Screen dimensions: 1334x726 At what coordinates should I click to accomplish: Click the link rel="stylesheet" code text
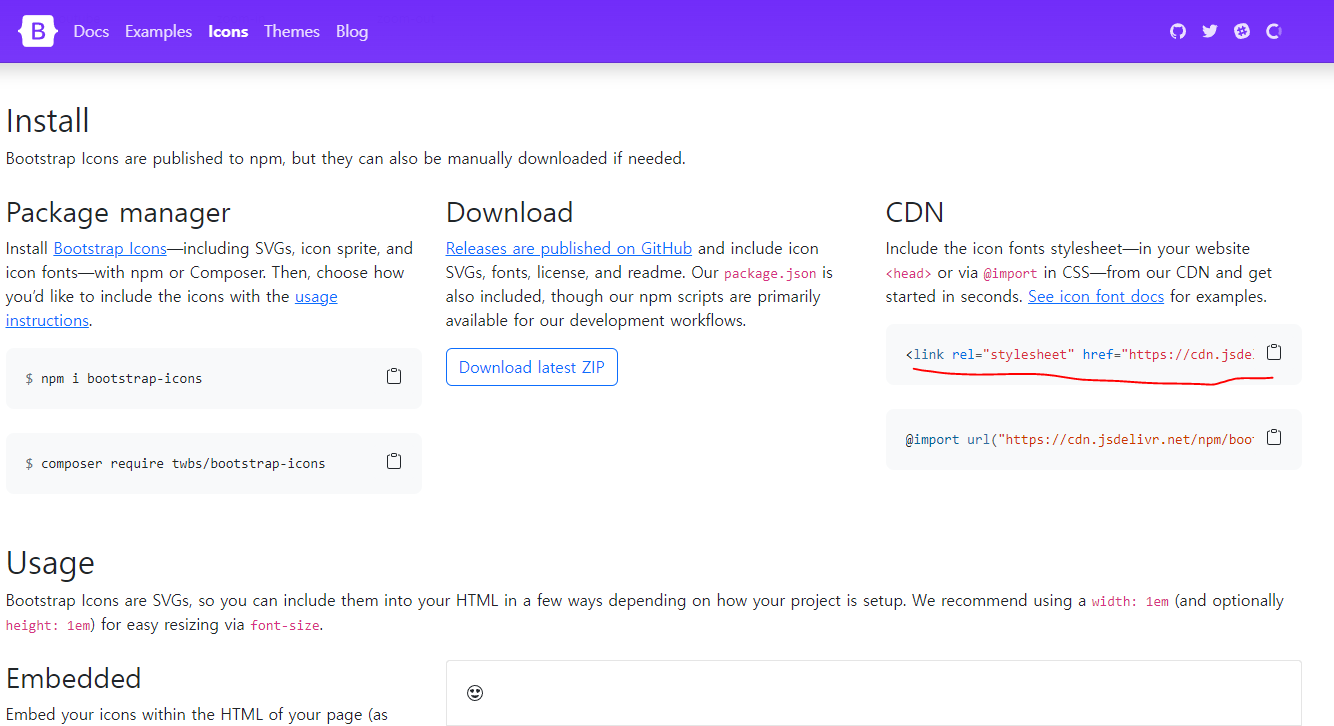pos(1080,355)
